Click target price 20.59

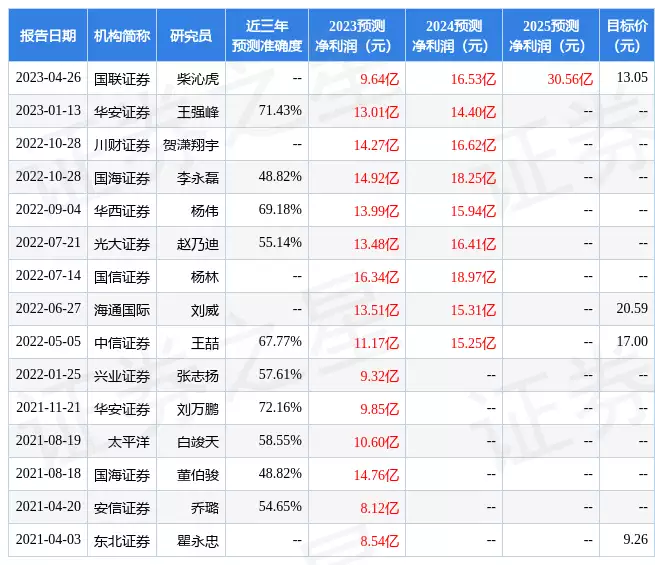pos(632,309)
